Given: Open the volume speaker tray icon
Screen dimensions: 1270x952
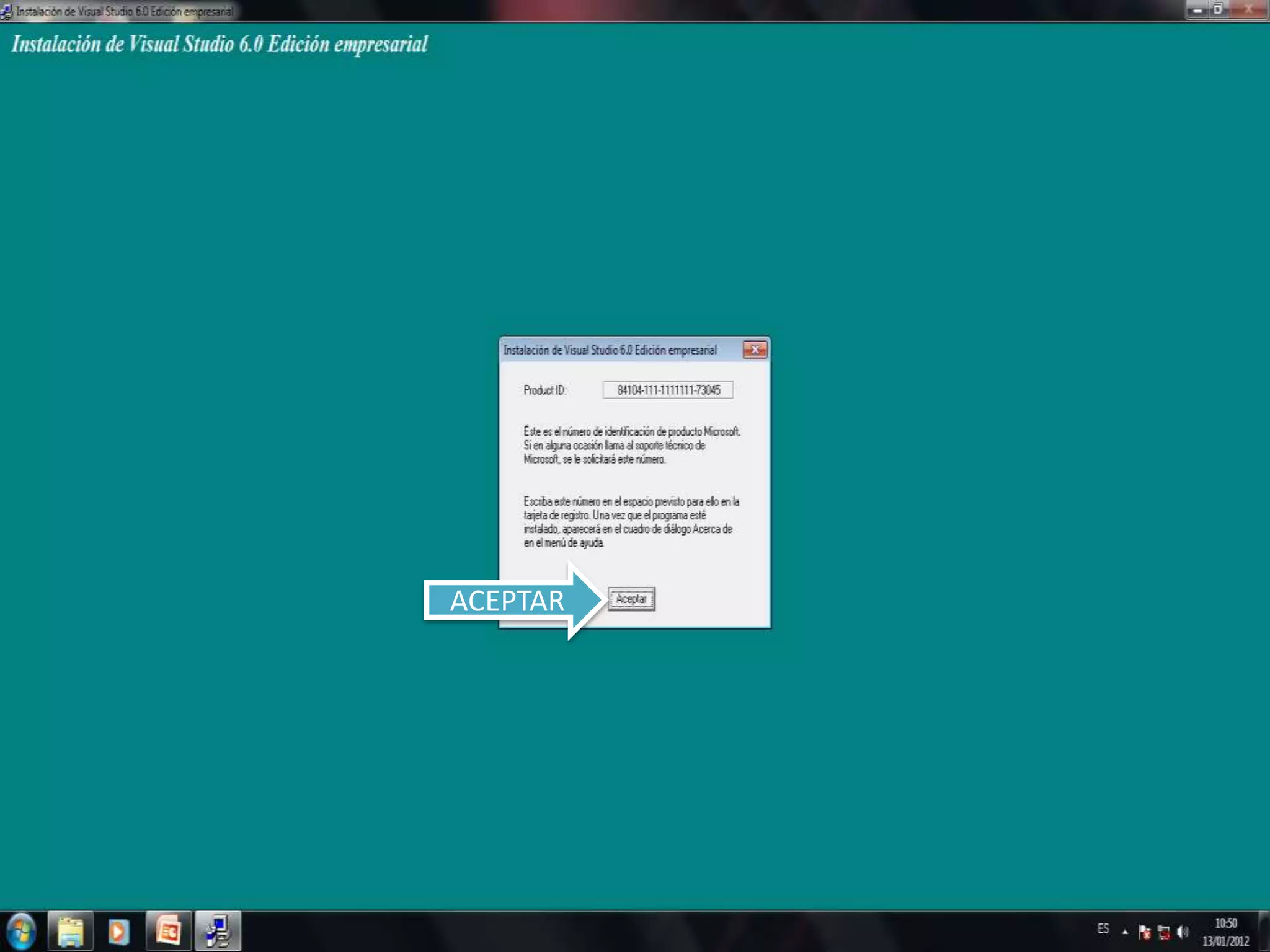Looking at the screenshot, I should [x=1182, y=932].
